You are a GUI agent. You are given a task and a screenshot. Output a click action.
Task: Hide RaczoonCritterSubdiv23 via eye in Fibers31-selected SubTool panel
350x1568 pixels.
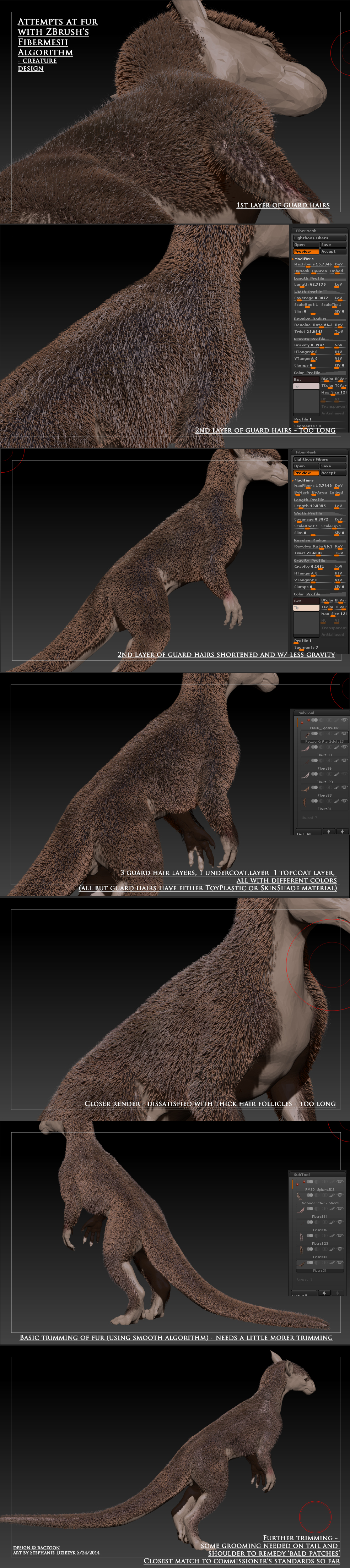(340, 1195)
